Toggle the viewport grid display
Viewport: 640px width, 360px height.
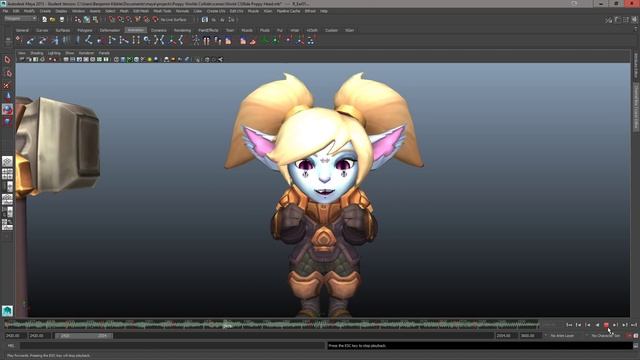(x=66, y=60)
